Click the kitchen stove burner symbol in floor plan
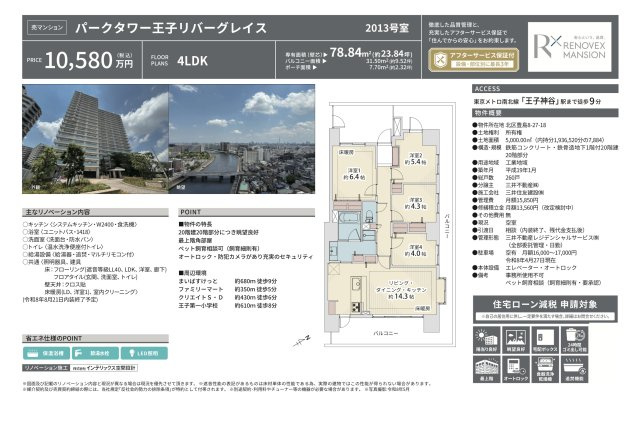This screenshot has height=432, width=640. (x=356, y=306)
